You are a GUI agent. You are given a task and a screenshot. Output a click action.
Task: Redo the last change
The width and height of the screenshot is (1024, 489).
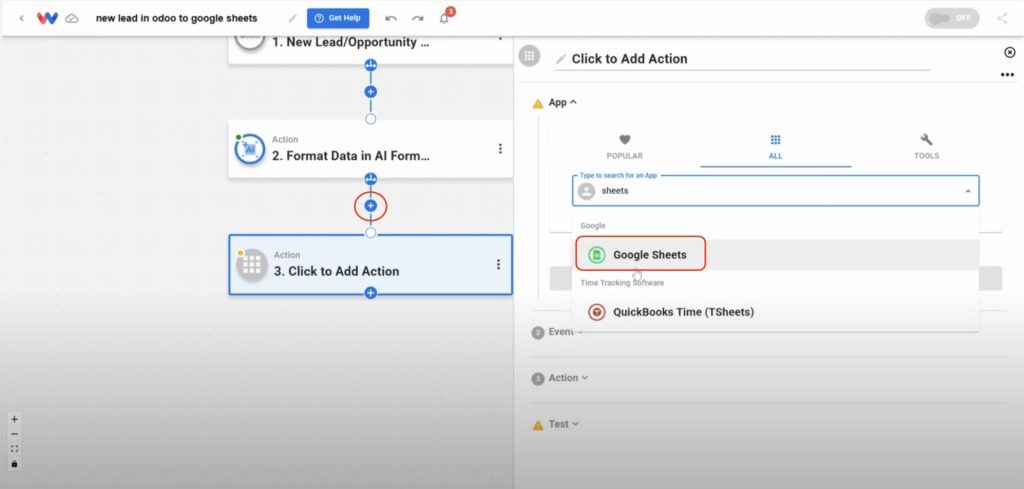[x=417, y=18]
